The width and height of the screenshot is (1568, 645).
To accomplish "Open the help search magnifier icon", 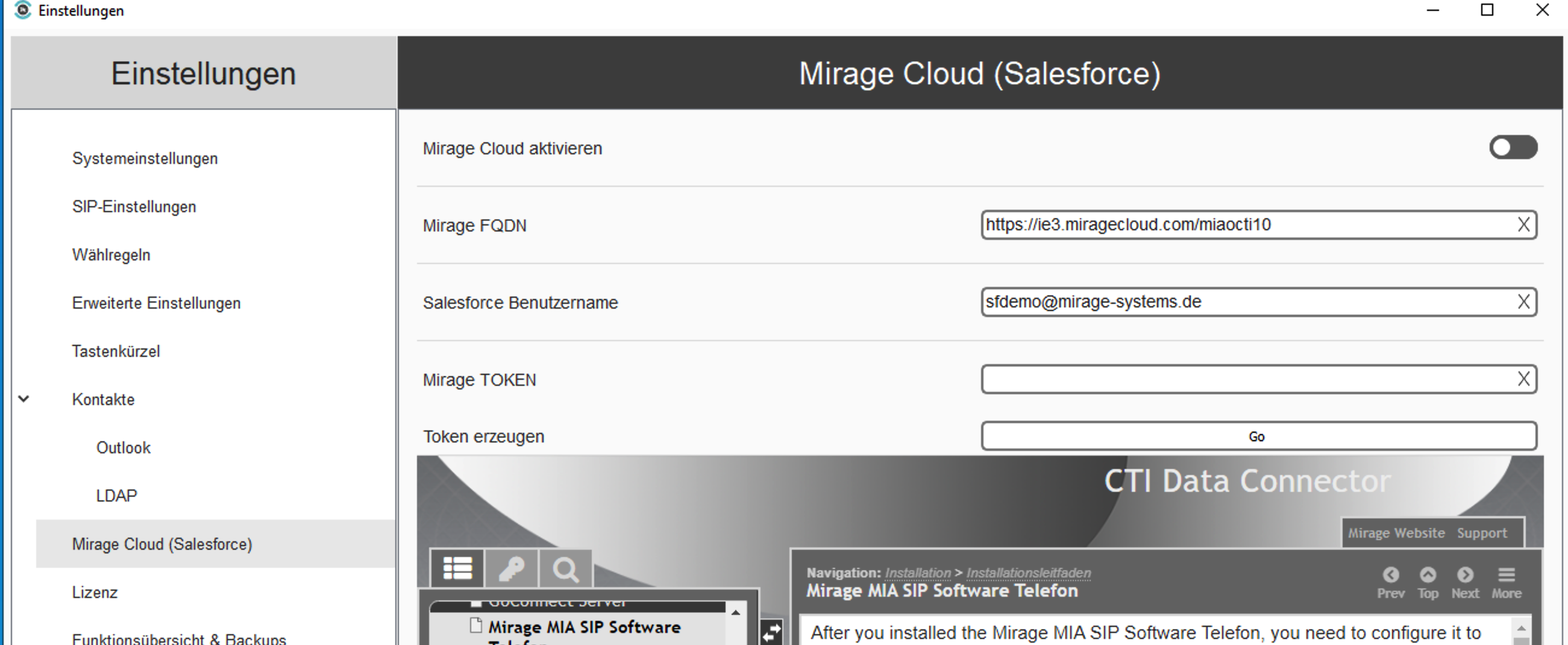I will coord(565,569).
